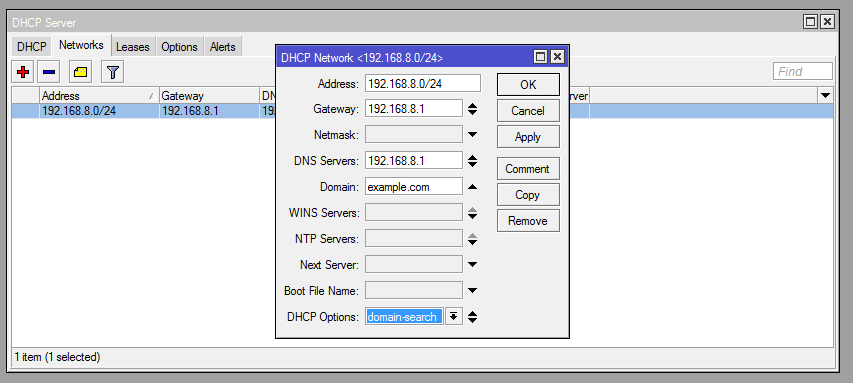Adjust DNS Servers entries with up/down arrows
Image resolution: width=853 pixels, height=383 pixels.
[x=472, y=161]
